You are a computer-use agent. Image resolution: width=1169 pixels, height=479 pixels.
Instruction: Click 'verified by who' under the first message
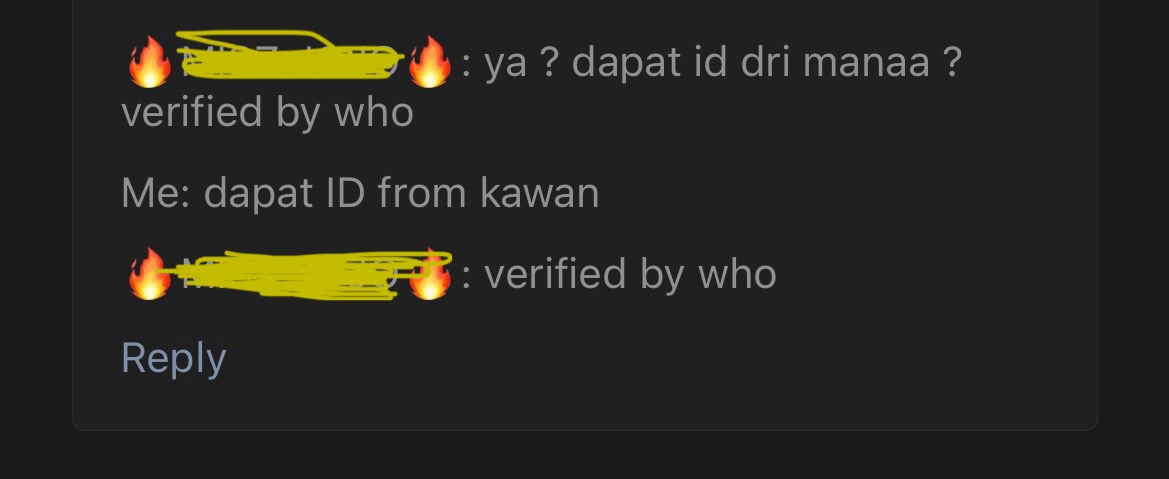coord(267,113)
